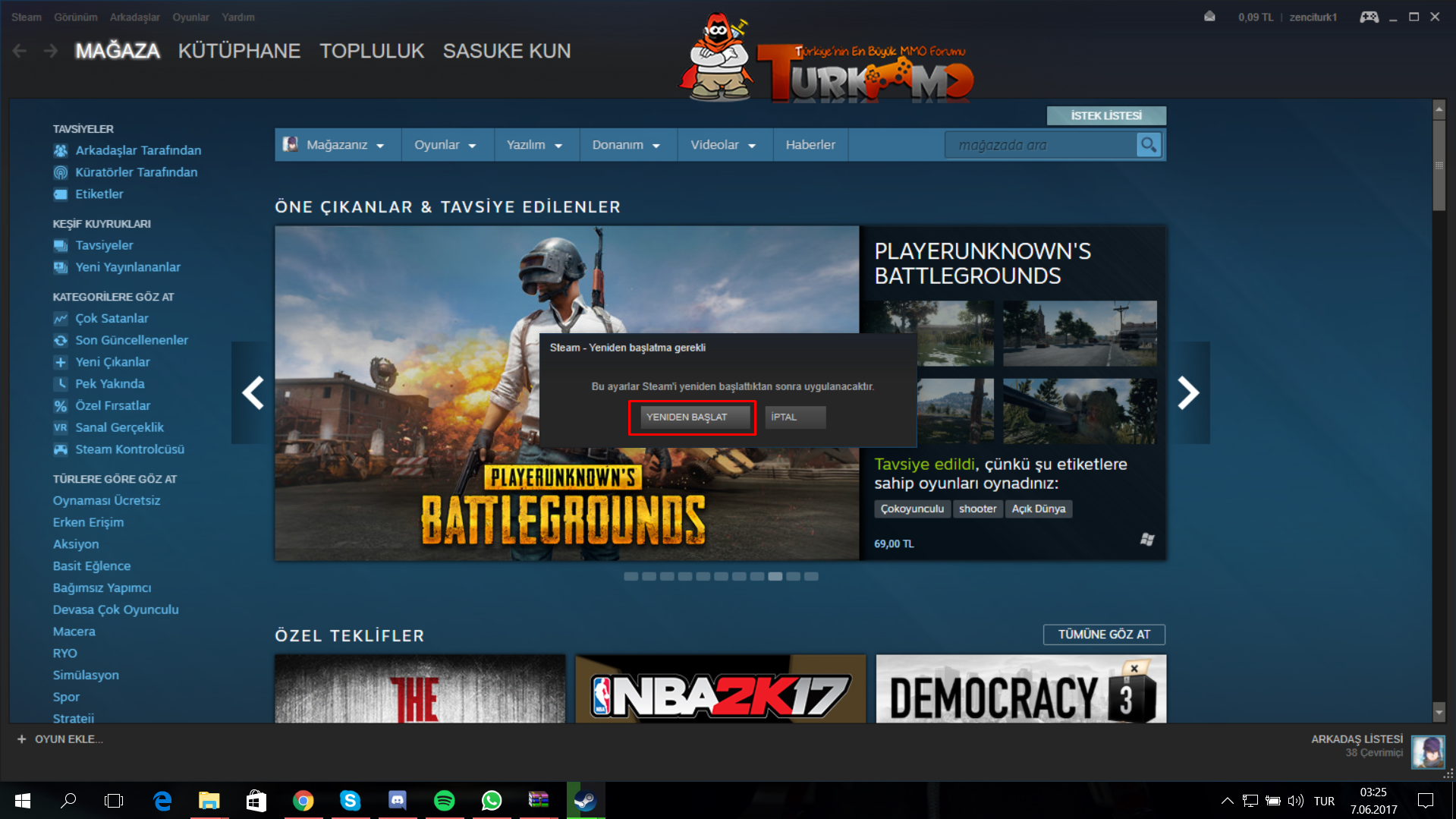Open Etiketler in sidebar
This screenshot has width=1456, height=819.
(x=99, y=194)
